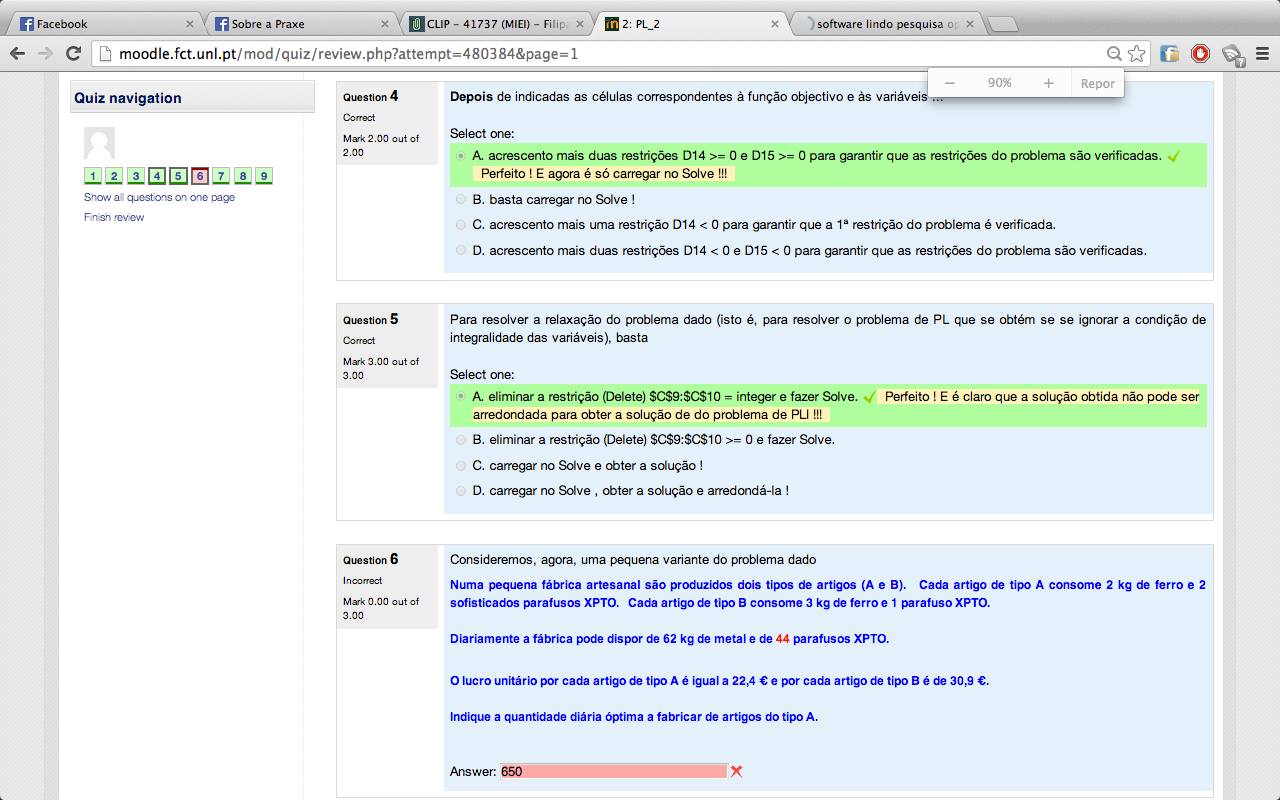Reload the page with the refresh icon
This screenshot has height=800, width=1280.
tap(73, 54)
